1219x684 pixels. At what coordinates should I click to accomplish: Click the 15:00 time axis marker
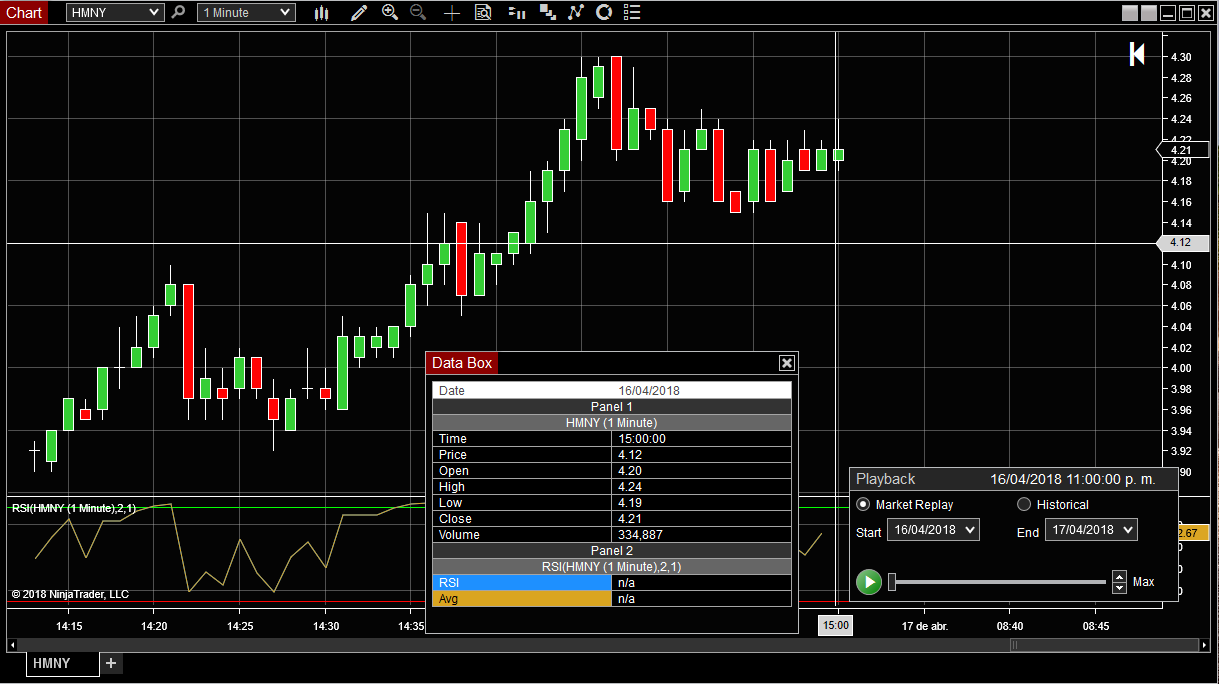tap(835, 626)
